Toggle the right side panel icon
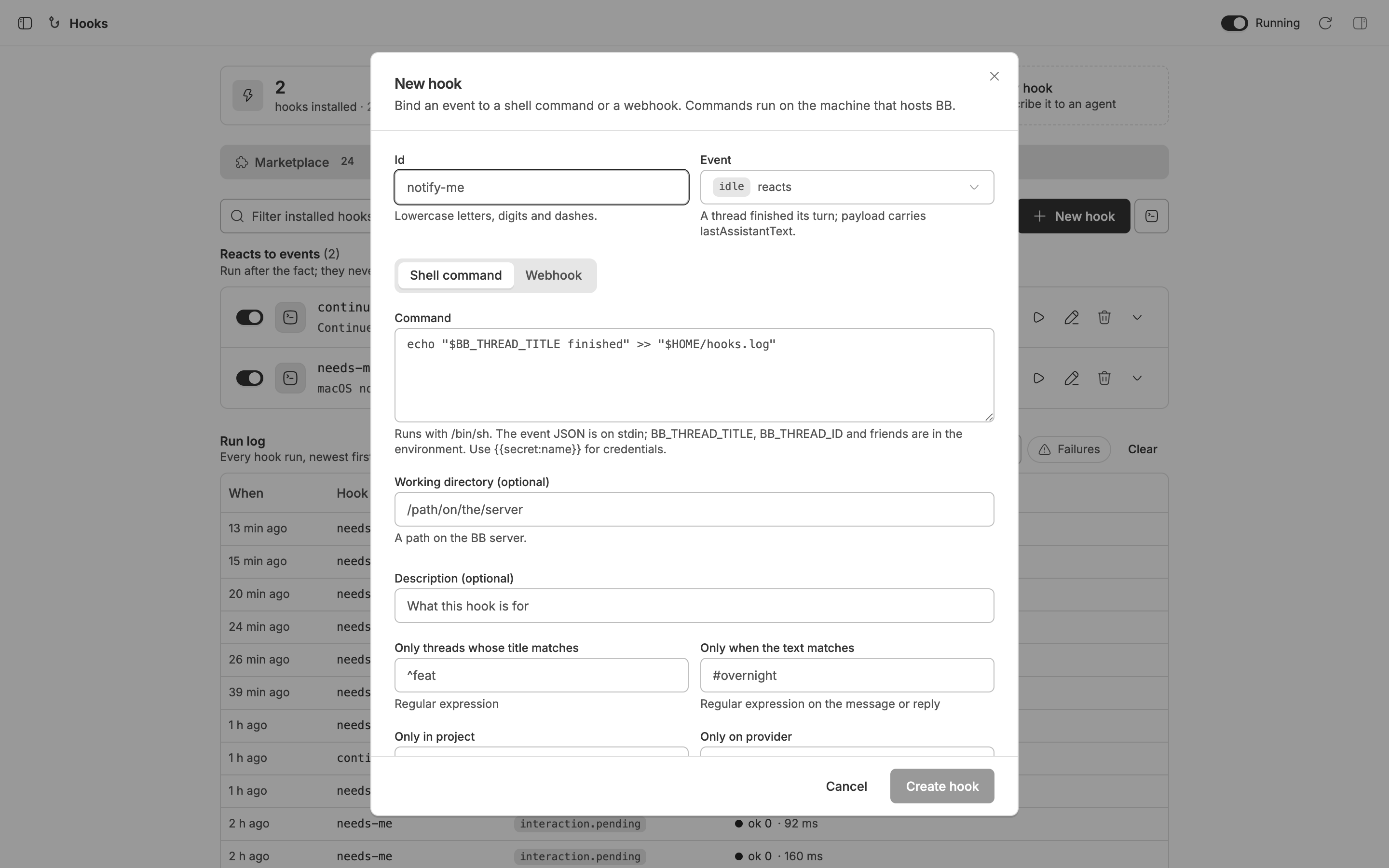The image size is (1389, 868). [1360, 23]
